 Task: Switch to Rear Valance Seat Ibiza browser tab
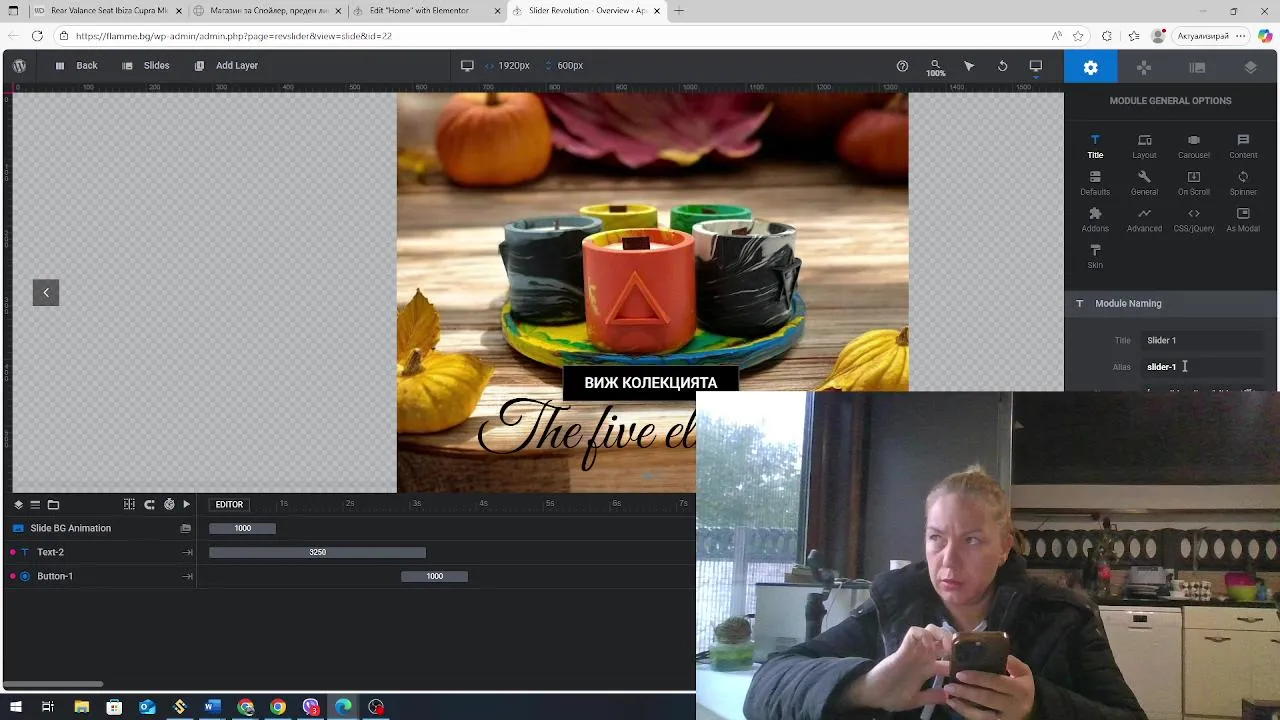click(x=107, y=11)
